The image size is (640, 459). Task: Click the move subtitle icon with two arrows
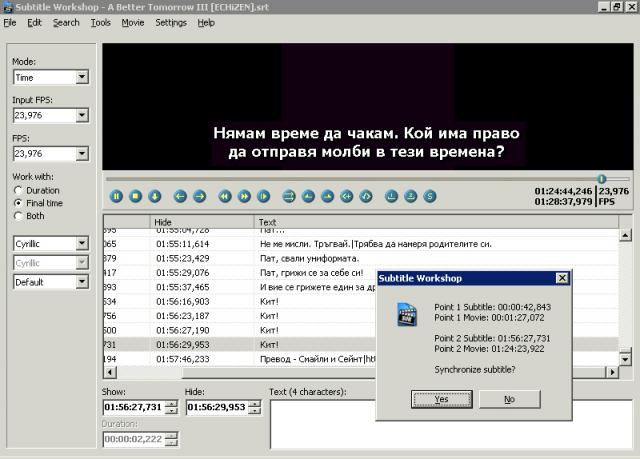point(289,197)
